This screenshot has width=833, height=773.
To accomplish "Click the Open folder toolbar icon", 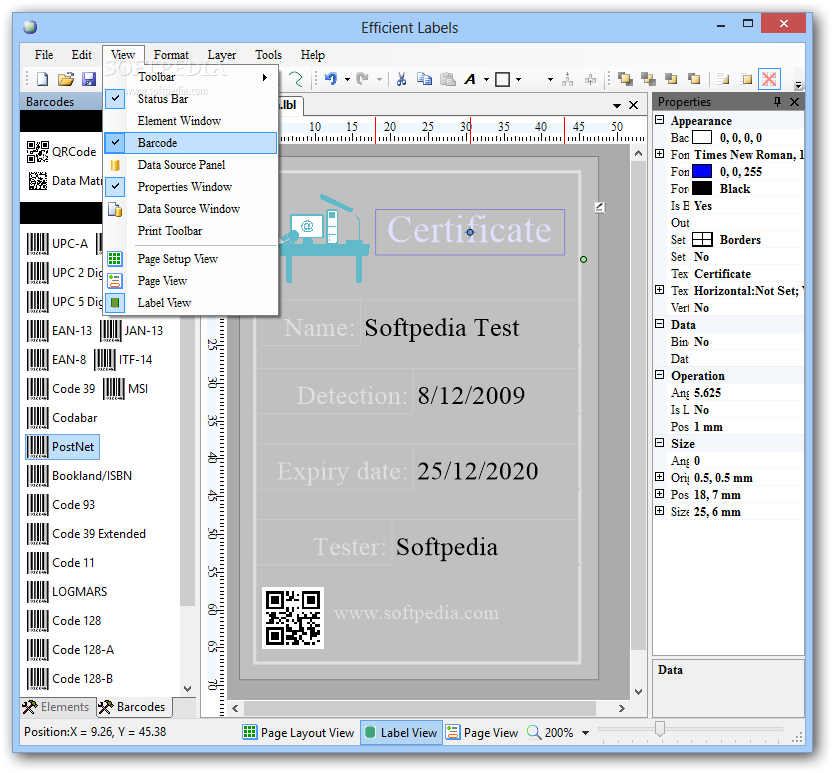I will click(x=66, y=80).
